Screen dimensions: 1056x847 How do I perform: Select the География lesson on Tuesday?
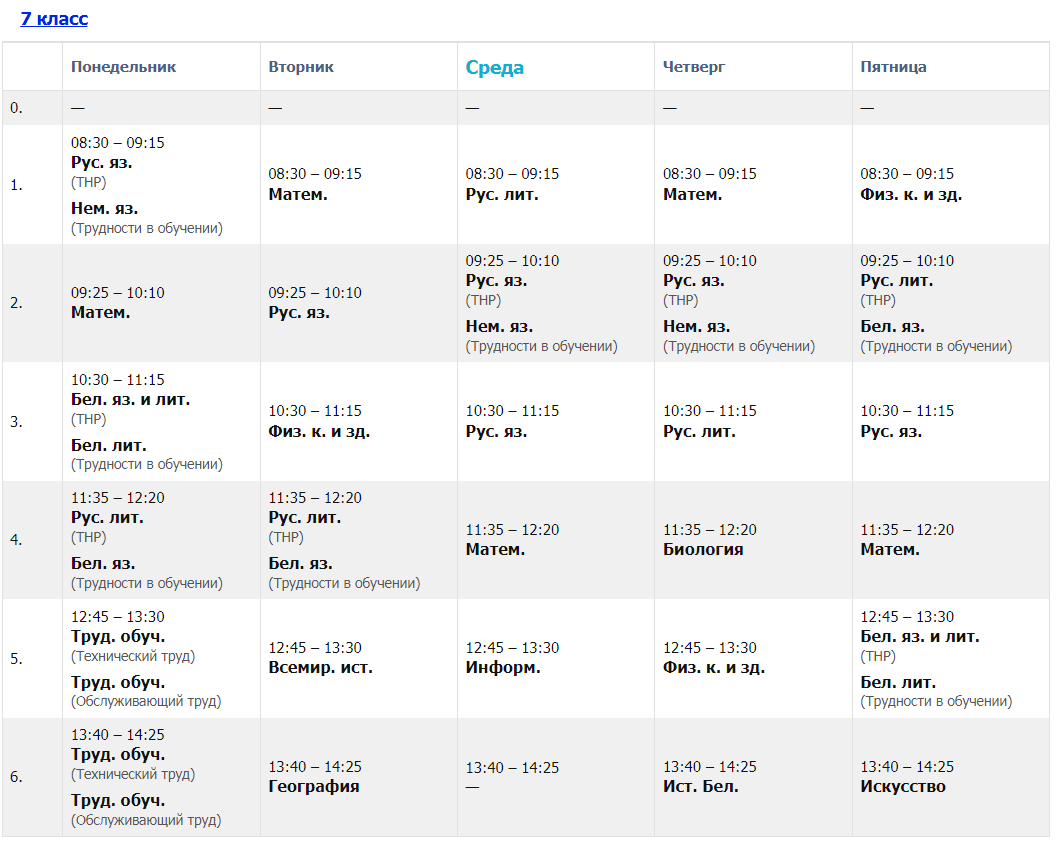coord(314,786)
